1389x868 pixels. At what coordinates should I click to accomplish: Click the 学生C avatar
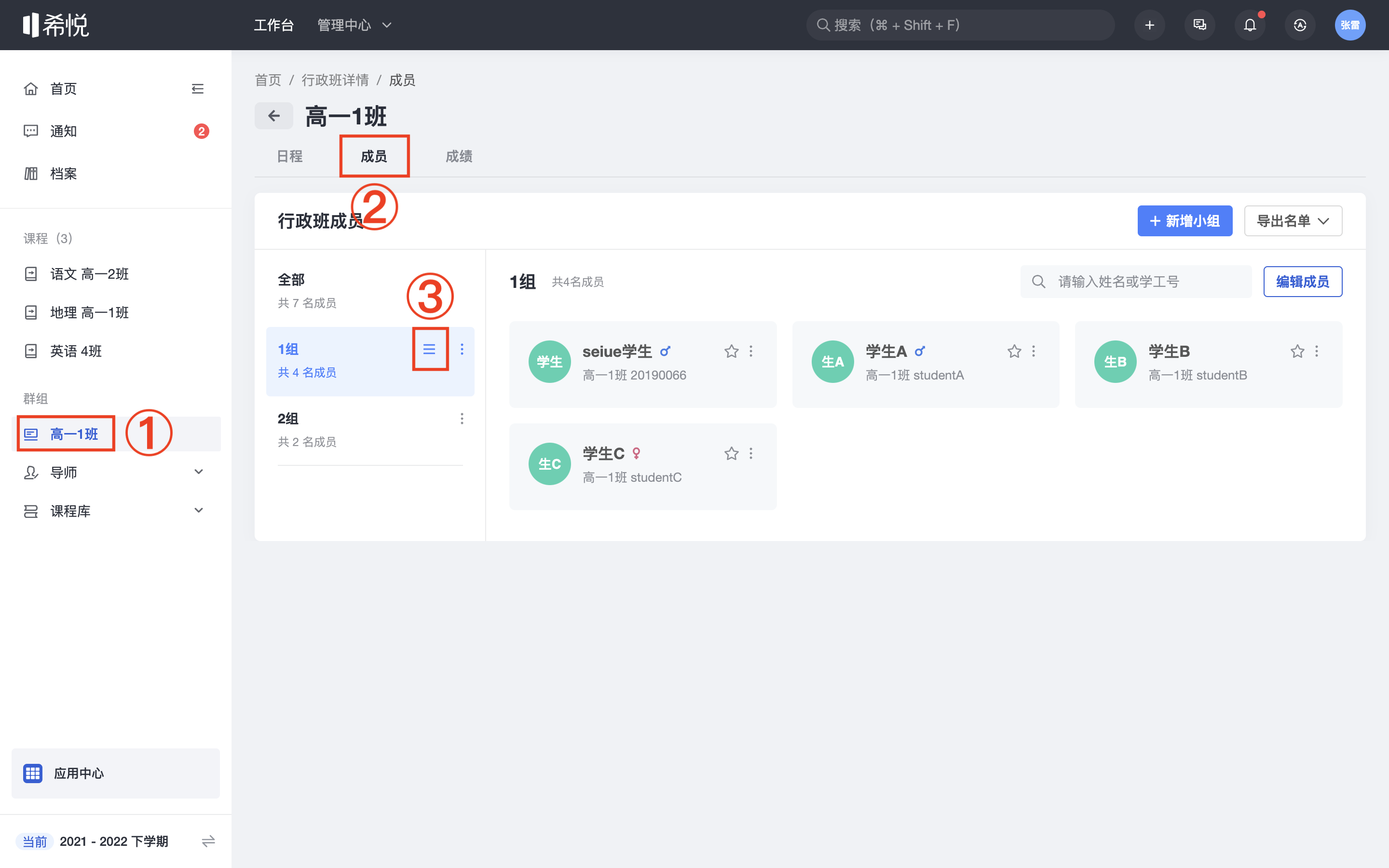tap(549, 464)
